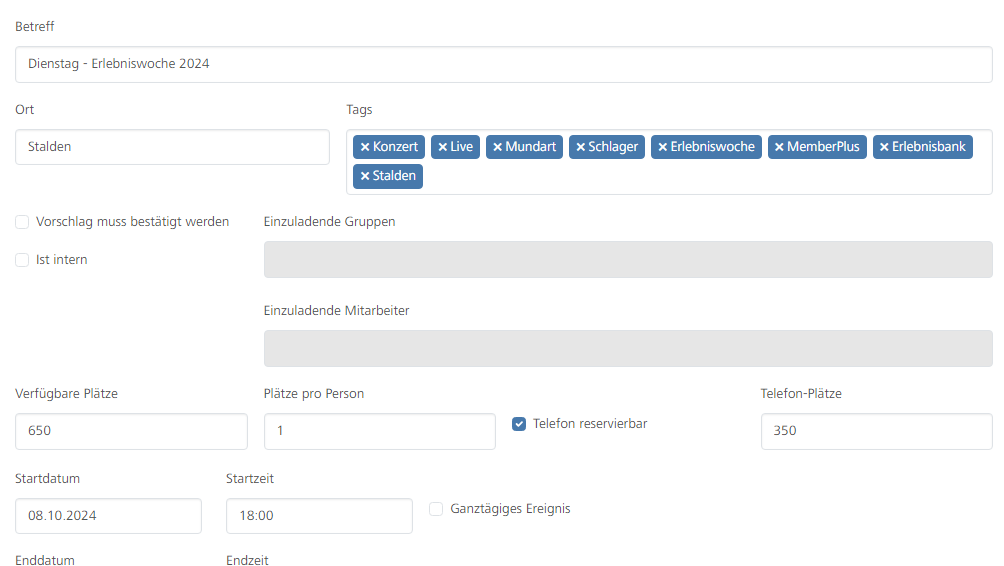Screen dimensions: 1004x566
Task: Enable 'Vorschlag muss bestätigt werden' checkbox
Action: (22, 222)
